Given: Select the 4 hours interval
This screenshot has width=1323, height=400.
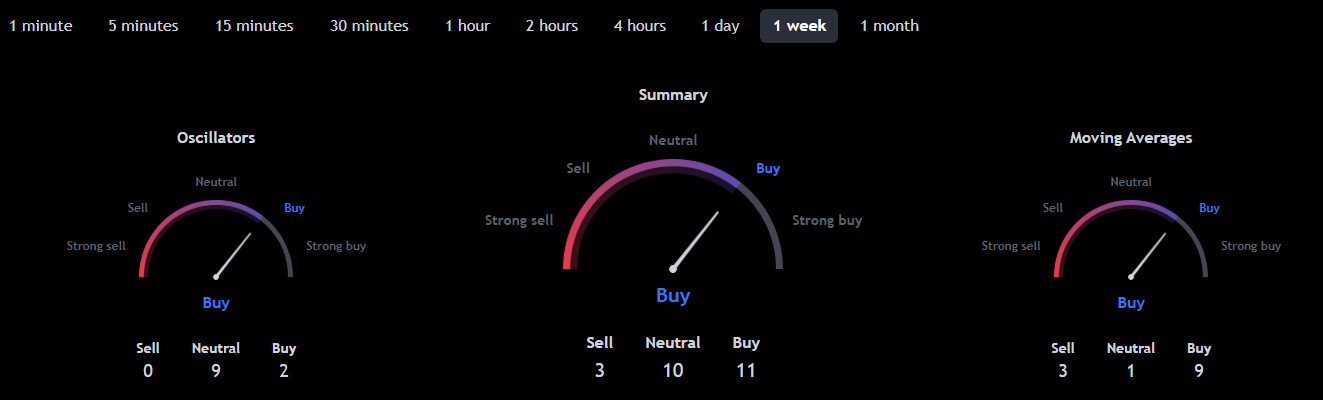Looking at the screenshot, I should click(640, 26).
